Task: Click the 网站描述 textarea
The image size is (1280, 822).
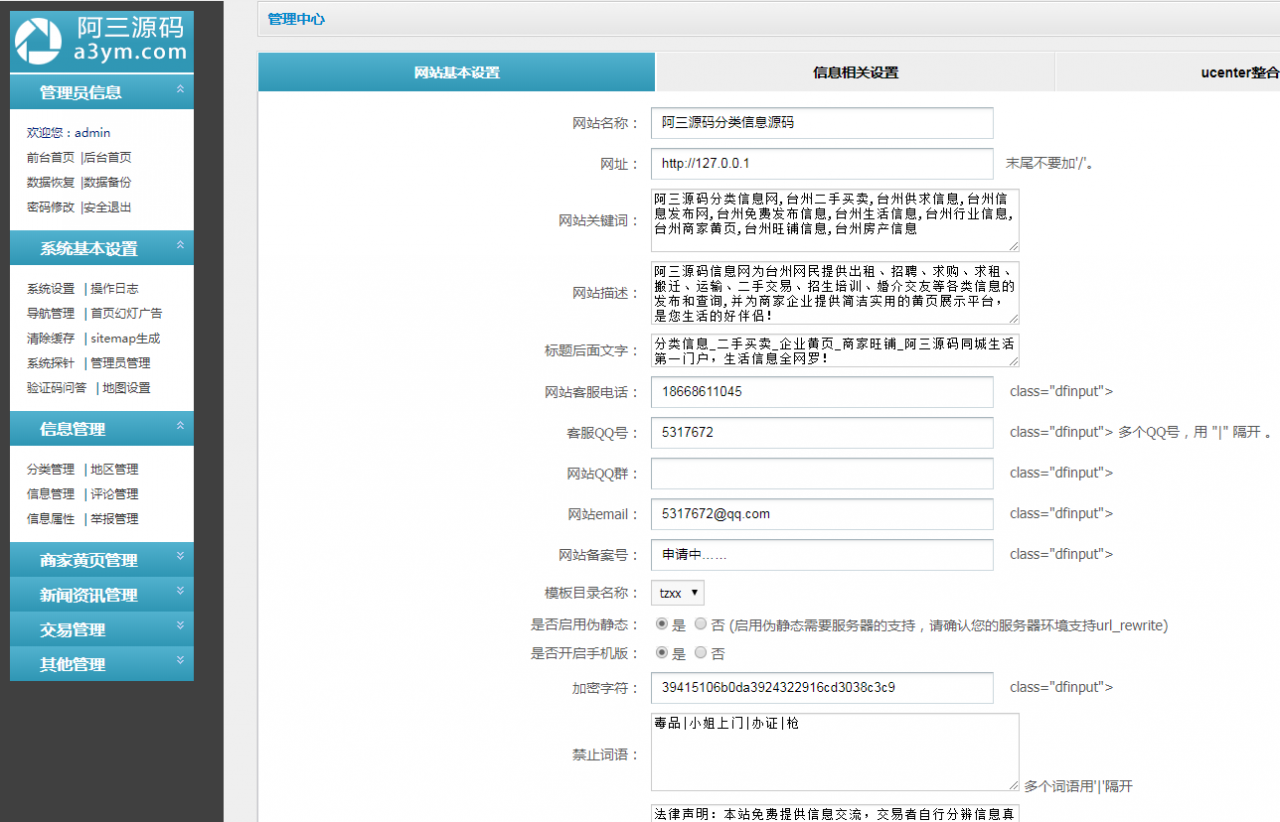Action: (x=835, y=293)
